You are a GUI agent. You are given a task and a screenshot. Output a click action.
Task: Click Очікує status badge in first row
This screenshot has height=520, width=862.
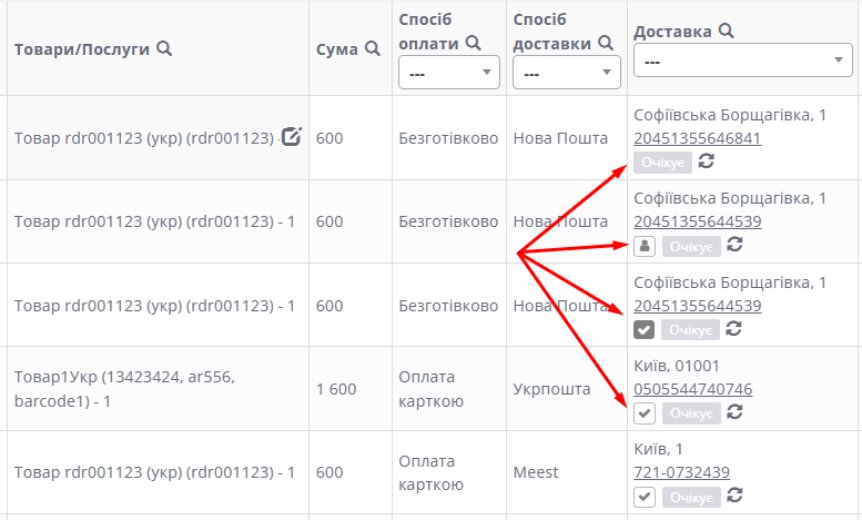pyautogui.click(x=662, y=162)
